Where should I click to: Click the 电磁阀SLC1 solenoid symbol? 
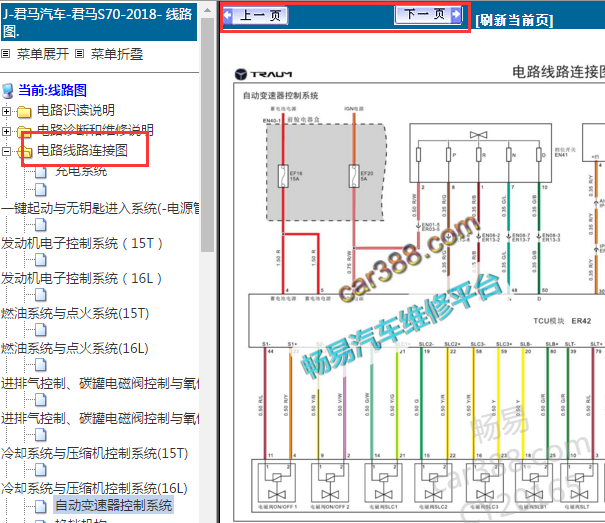pos(383,484)
